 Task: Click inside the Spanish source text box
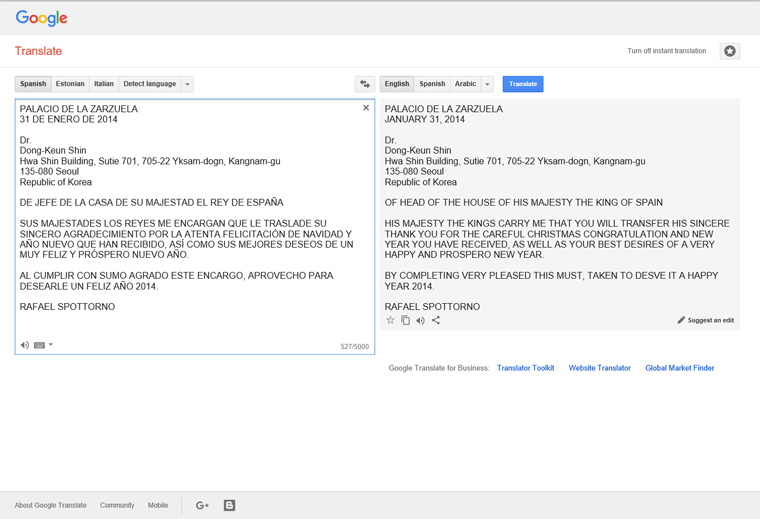pos(195,227)
